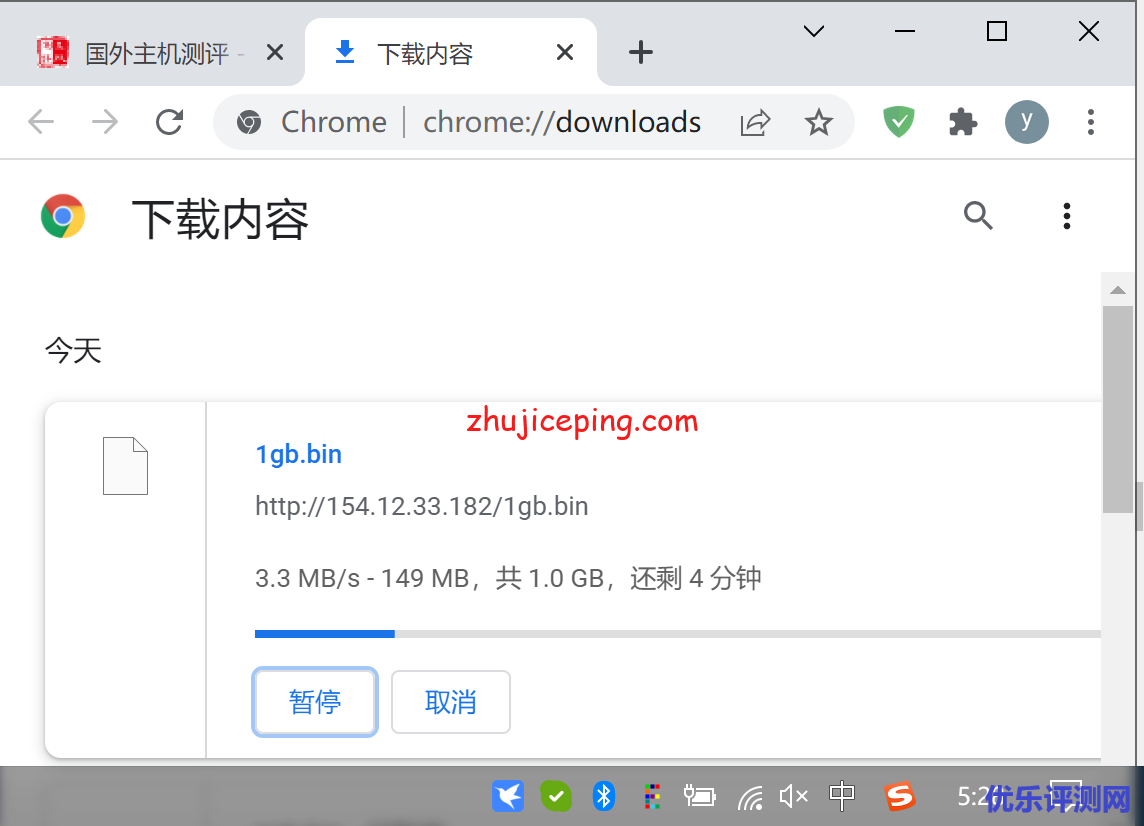Click the 3.3 MB/s download status text
Viewport: 1144px width, 826px height.
tap(508, 579)
